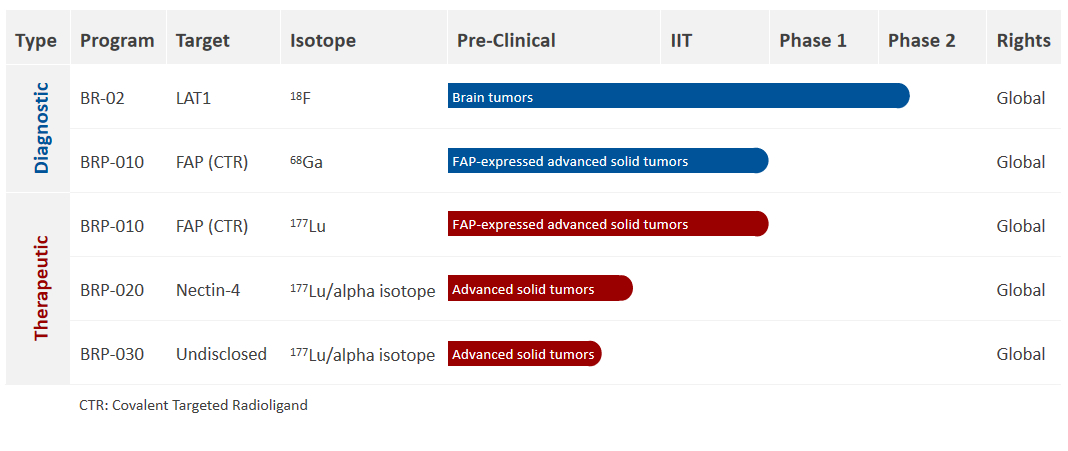The image size is (1068, 451).
Task: Click the blue FAP-expressed advanced solid tumors bar
Action: point(608,160)
